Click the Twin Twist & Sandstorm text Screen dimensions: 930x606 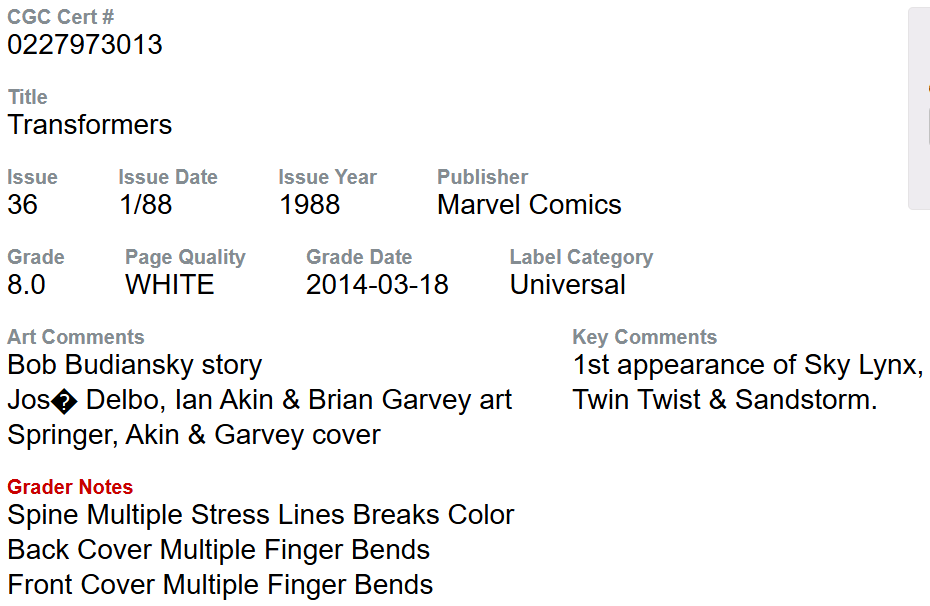pos(725,400)
